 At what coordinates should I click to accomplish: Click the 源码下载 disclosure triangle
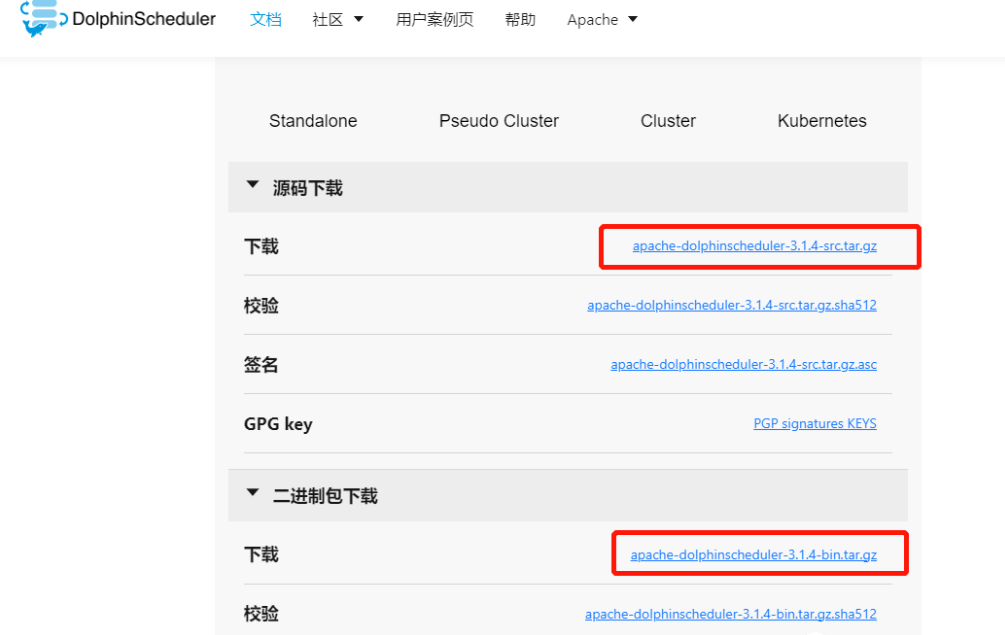point(252,185)
